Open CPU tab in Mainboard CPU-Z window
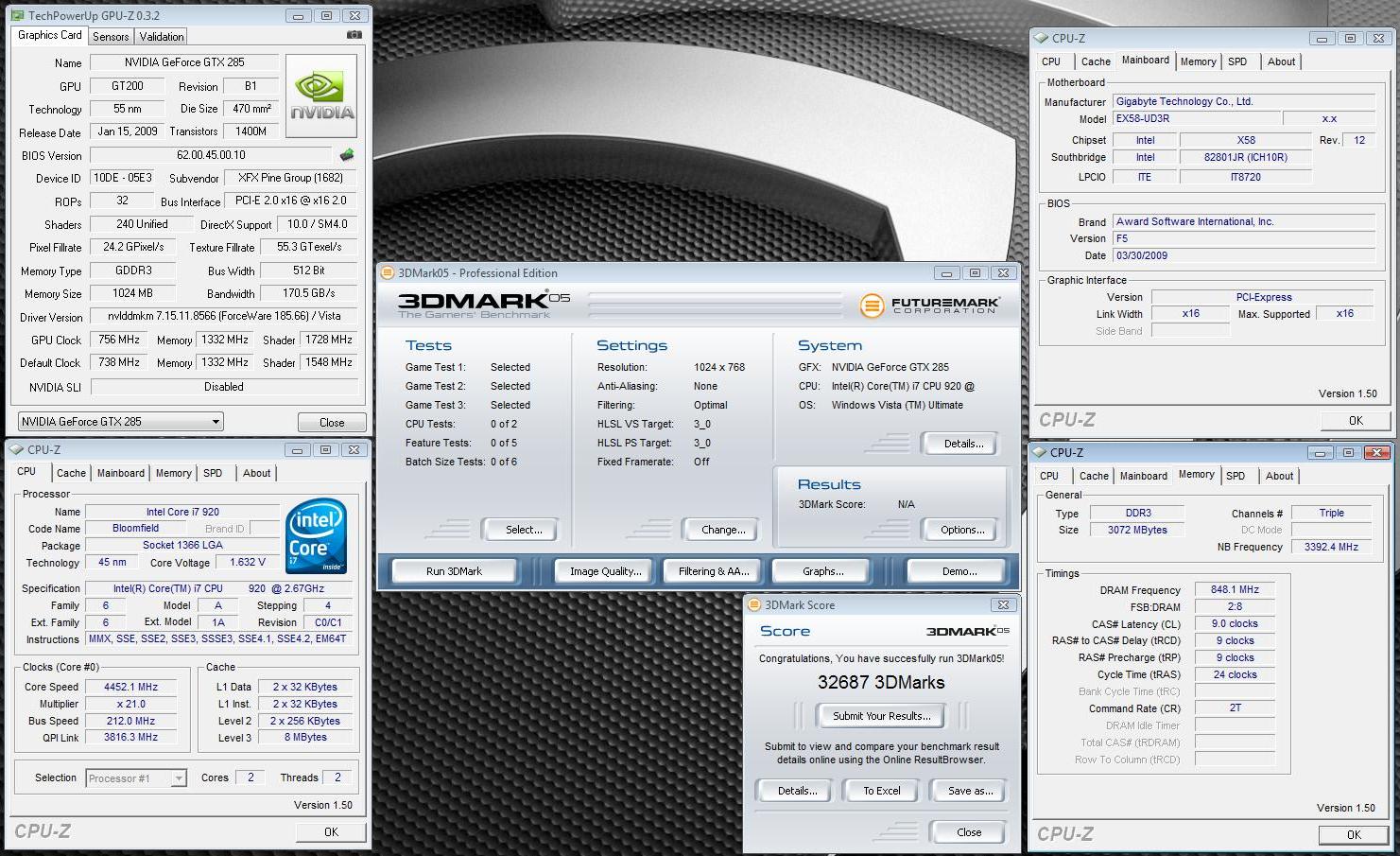 tap(1051, 61)
